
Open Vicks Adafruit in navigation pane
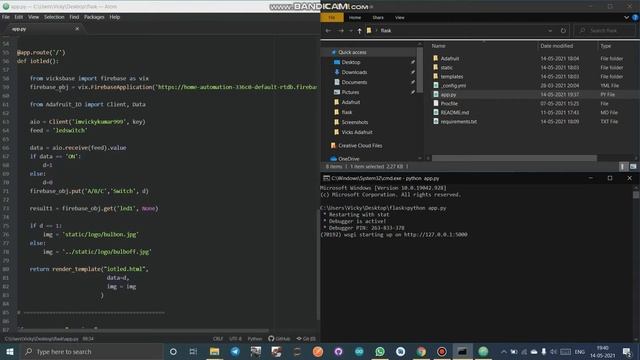pyautogui.click(x=357, y=132)
